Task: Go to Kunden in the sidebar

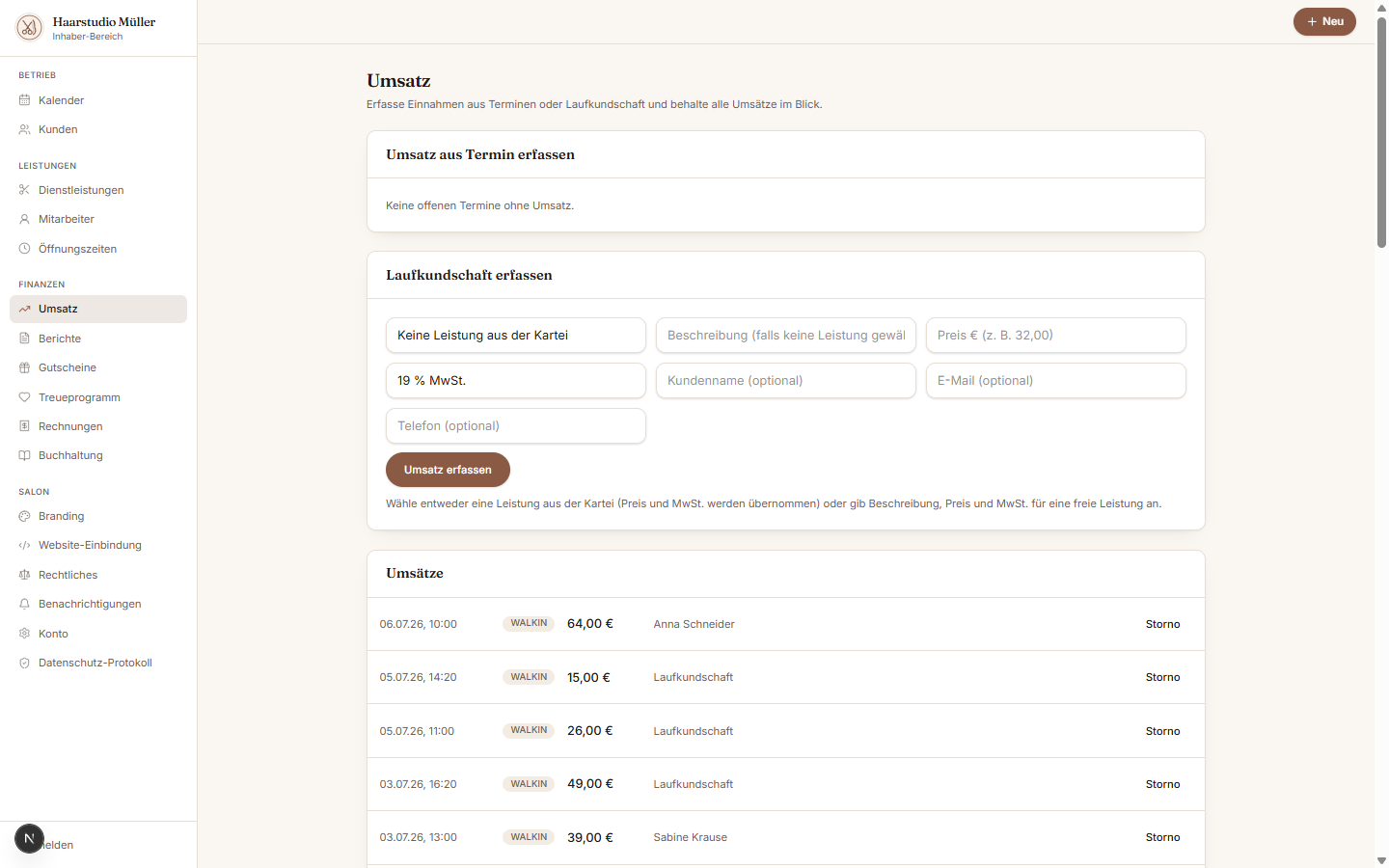Action: tap(98, 129)
